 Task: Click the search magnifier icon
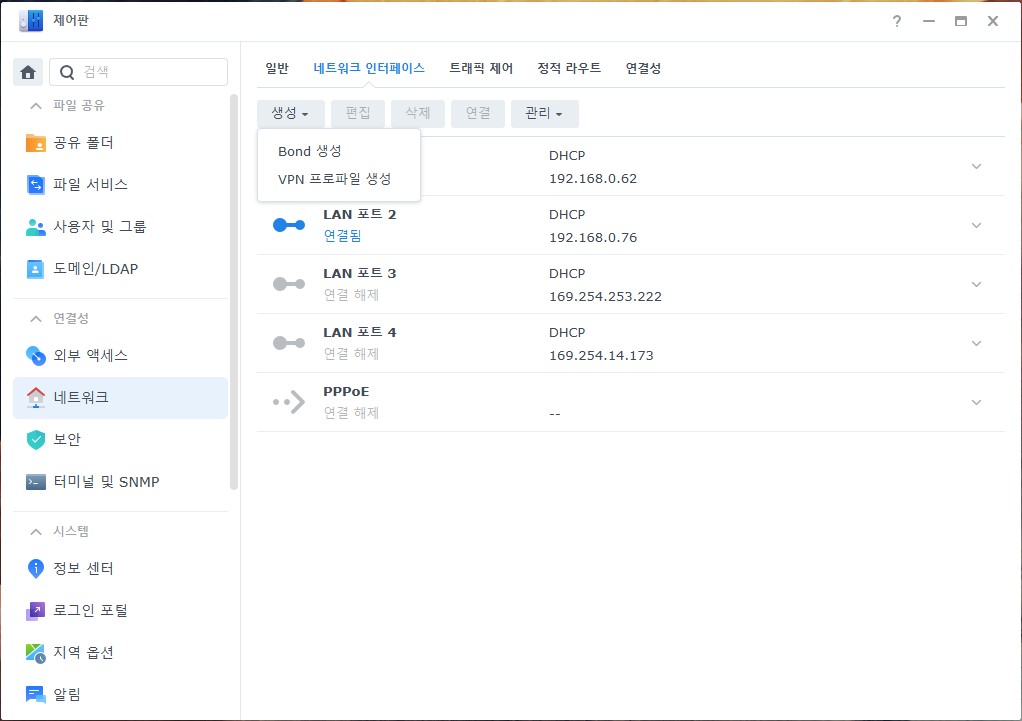pyautogui.click(x=66, y=72)
